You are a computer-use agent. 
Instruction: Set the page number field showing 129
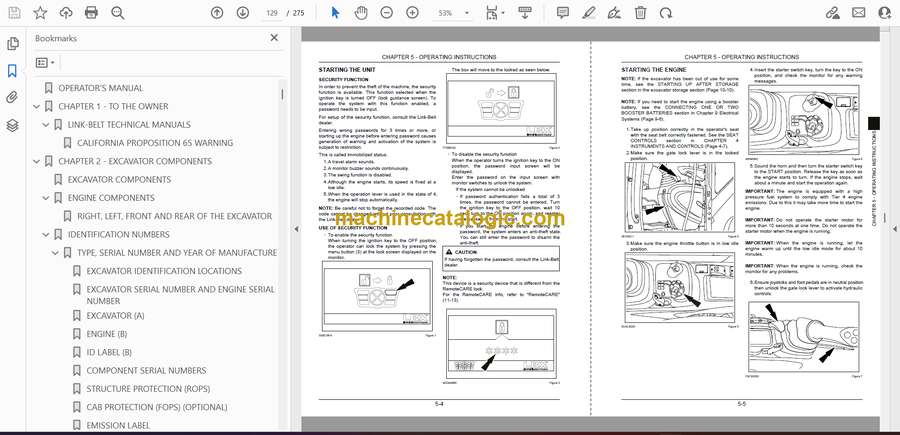pos(271,13)
